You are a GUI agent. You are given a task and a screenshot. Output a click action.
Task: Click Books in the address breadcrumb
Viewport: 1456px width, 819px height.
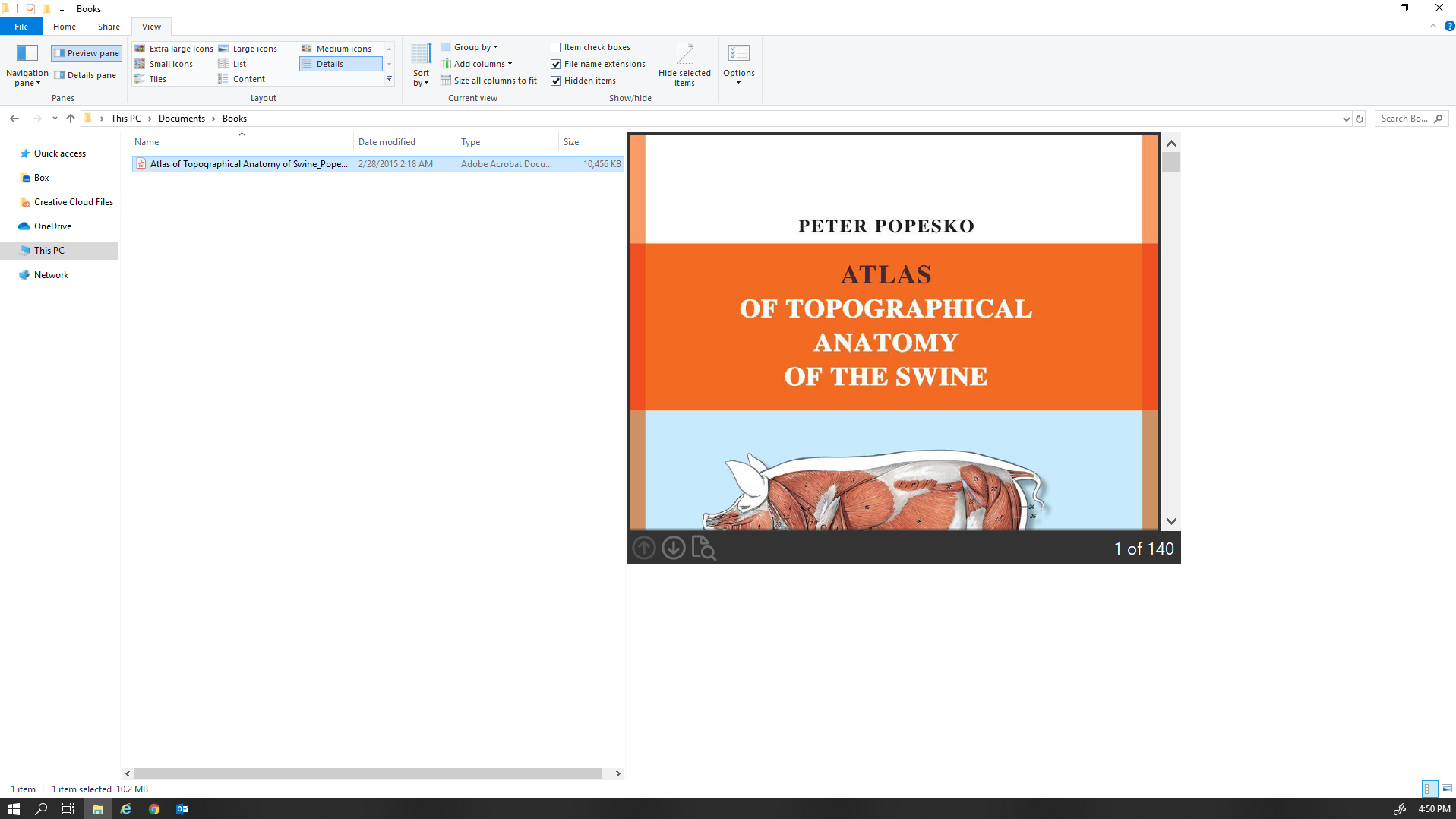235,119
